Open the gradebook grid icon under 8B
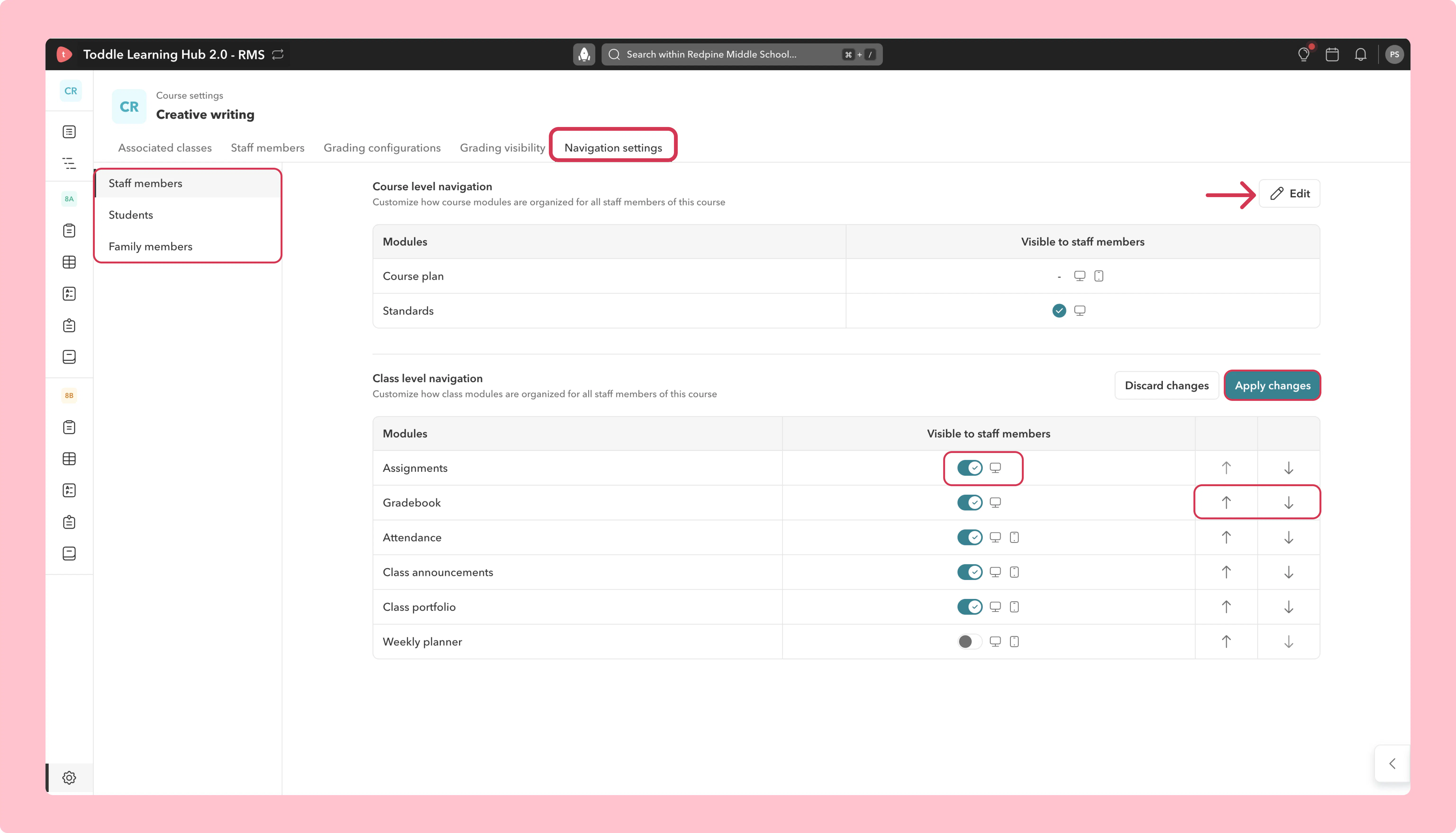1456x833 pixels. click(69, 459)
